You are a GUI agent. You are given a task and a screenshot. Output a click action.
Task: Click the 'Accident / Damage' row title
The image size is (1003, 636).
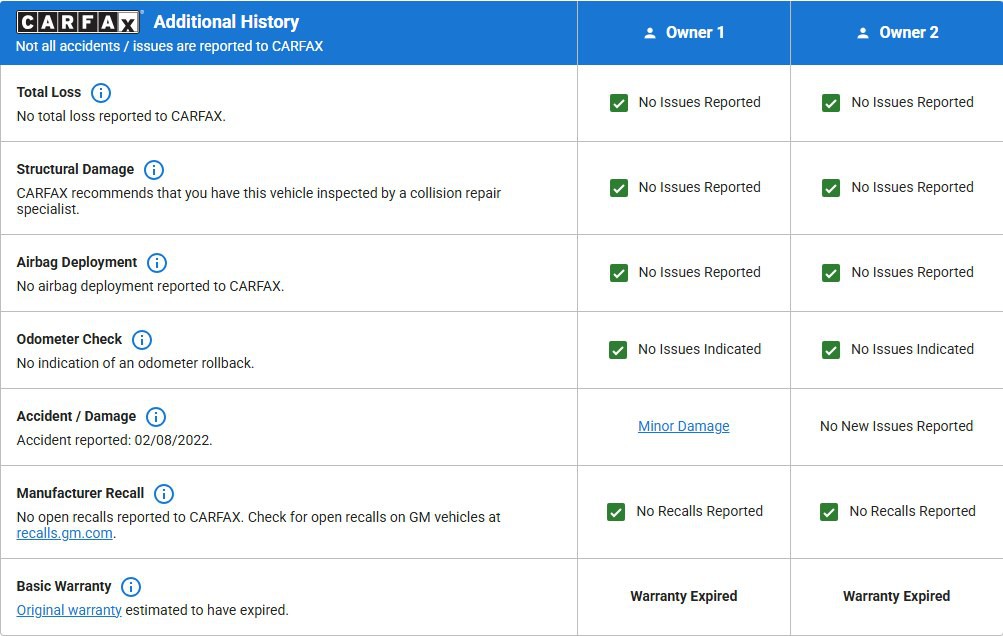(x=76, y=417)
